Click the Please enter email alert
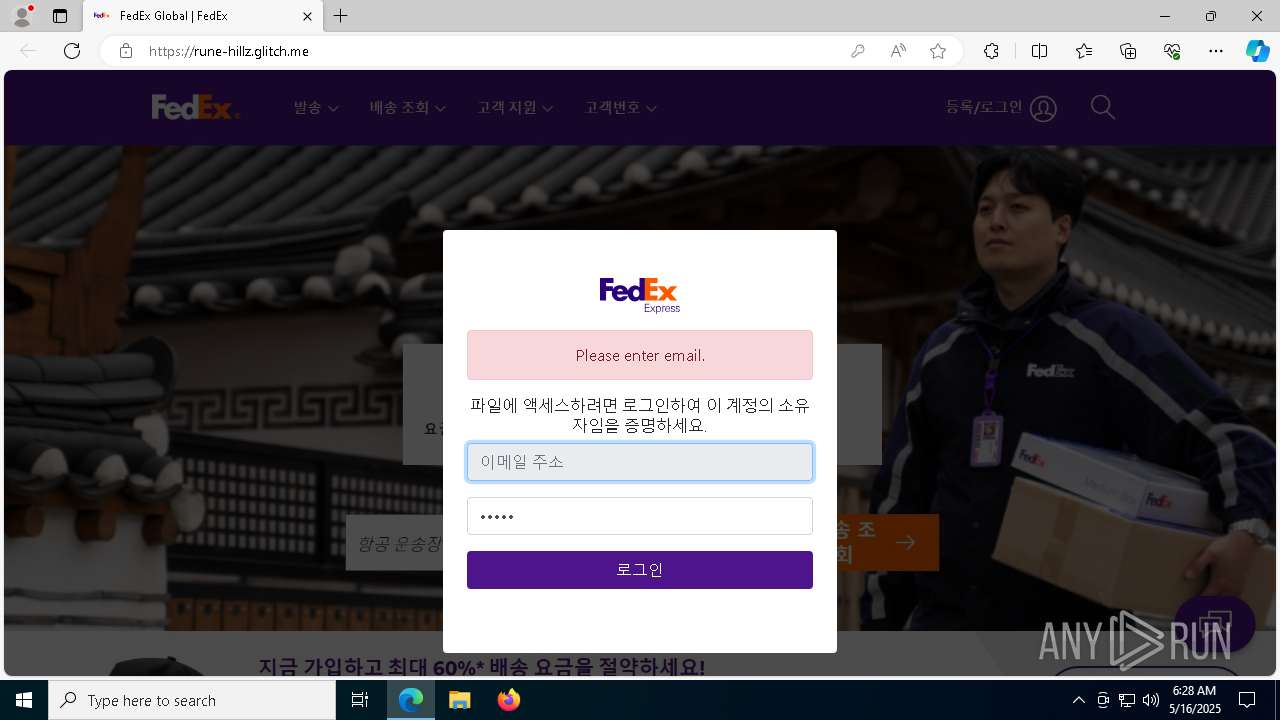The width and height of the screenshot is (1280, 720). [x=640, y=355]
